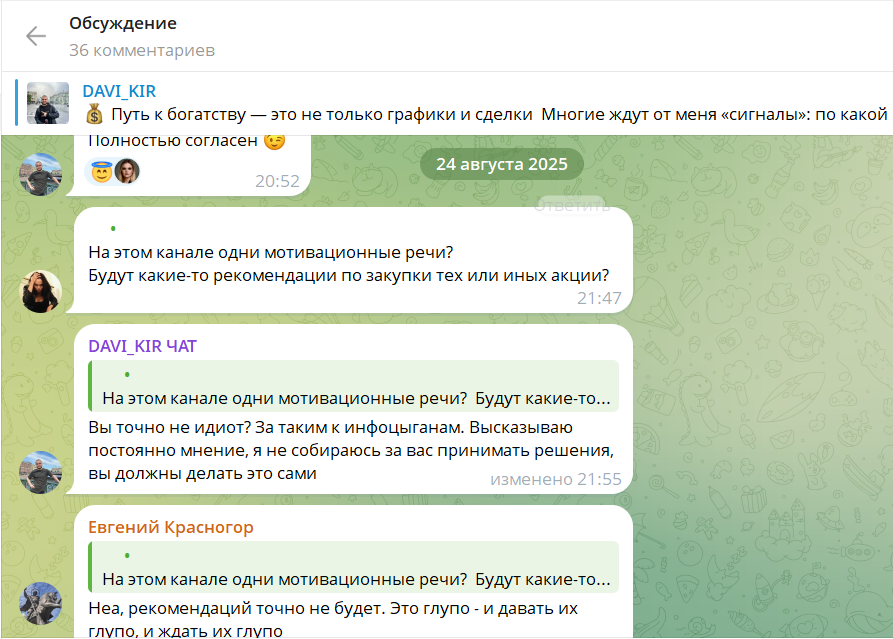Click the halo emoji reaction
The height and width of the screenshot is (639, 893).
(102, 171)
